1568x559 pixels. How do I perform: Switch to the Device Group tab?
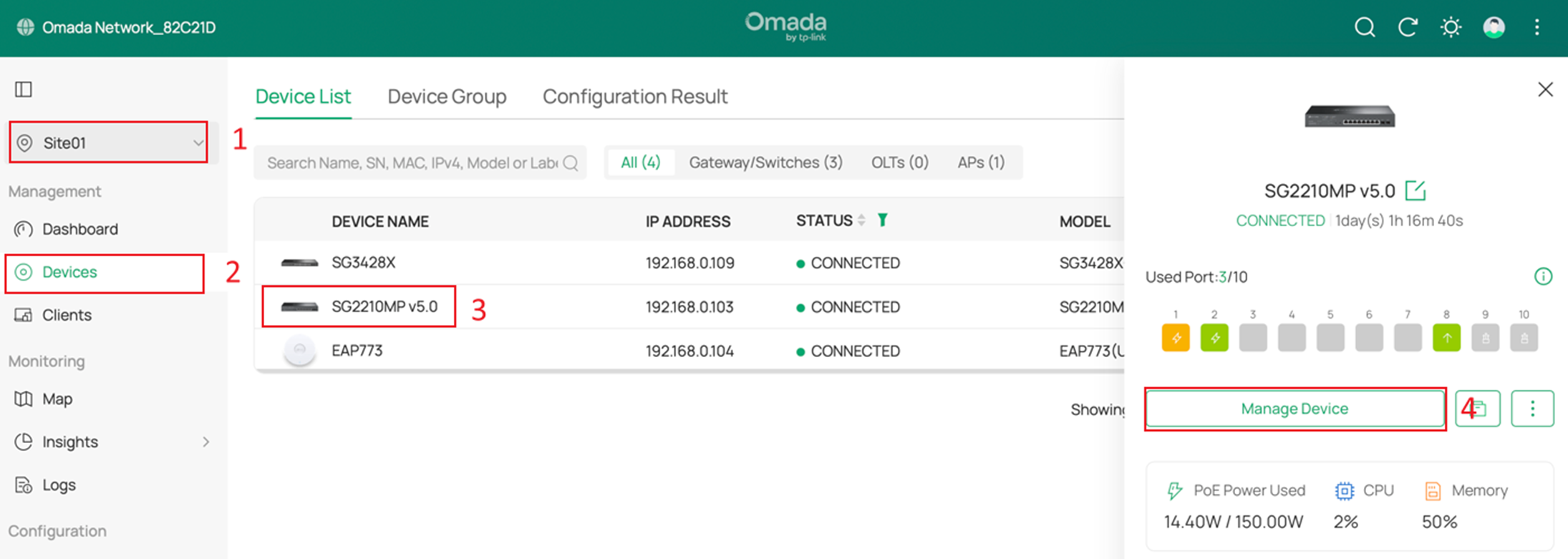pyautogui.click(x=447, y=97)
